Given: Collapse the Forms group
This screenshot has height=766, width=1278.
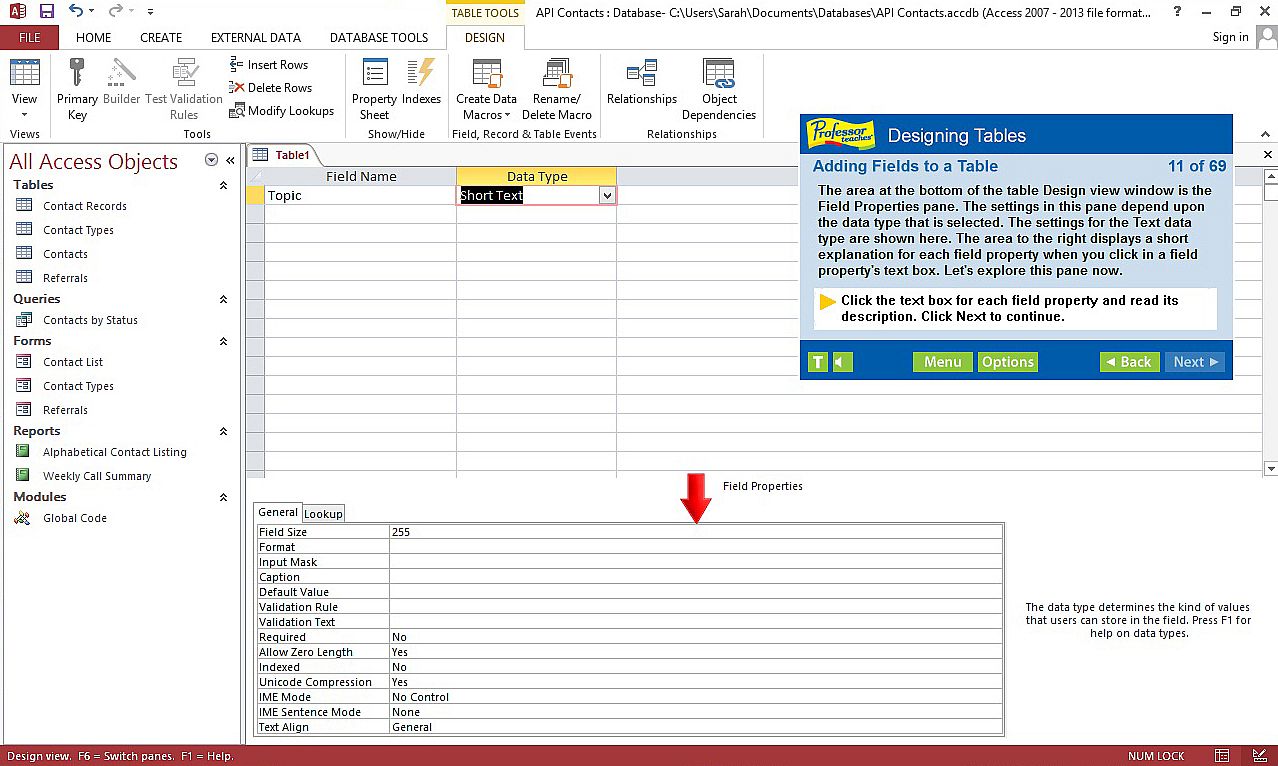Looking at the screenshot, I should (223, 341).
